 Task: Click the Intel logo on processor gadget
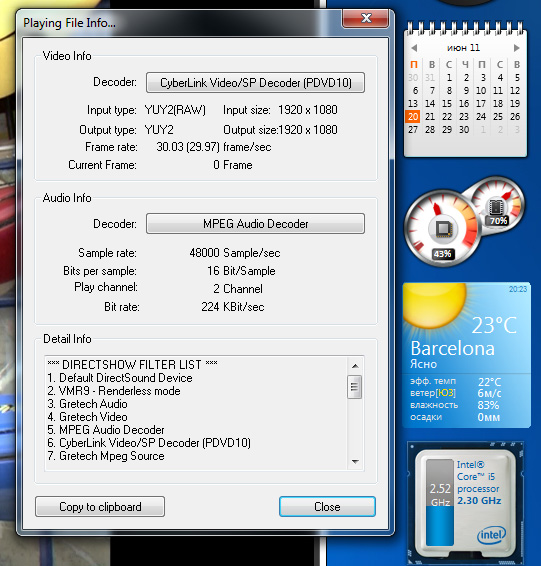tap(492, 534)
